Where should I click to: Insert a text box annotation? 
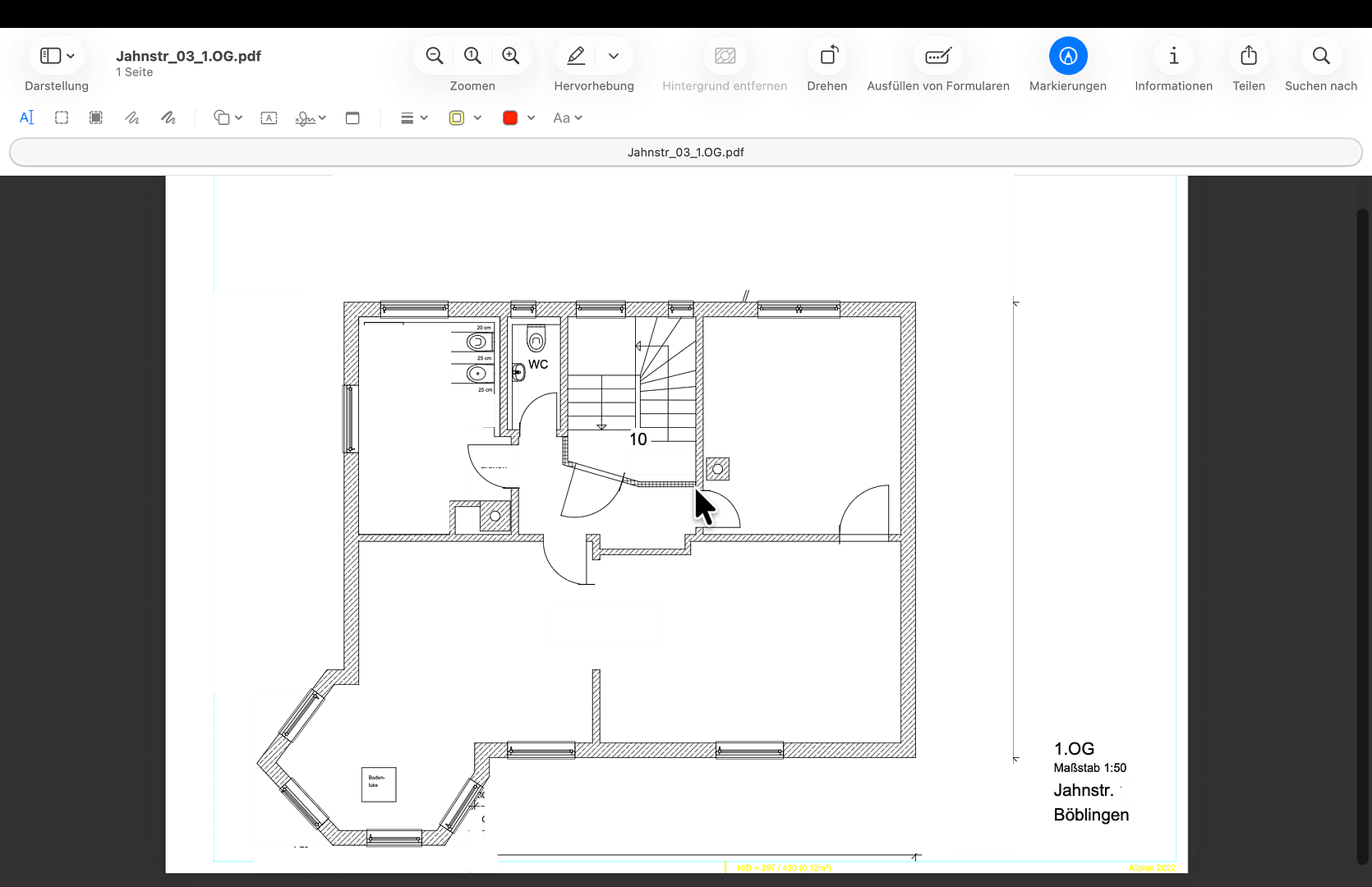coord(269,117)
